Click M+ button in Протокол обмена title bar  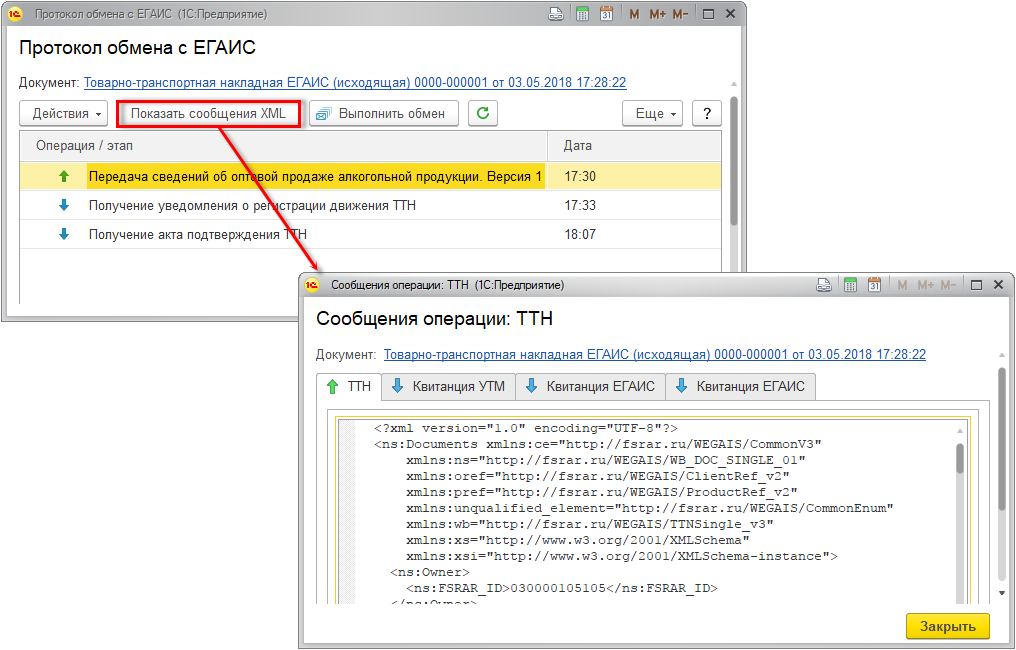point(657,14)
